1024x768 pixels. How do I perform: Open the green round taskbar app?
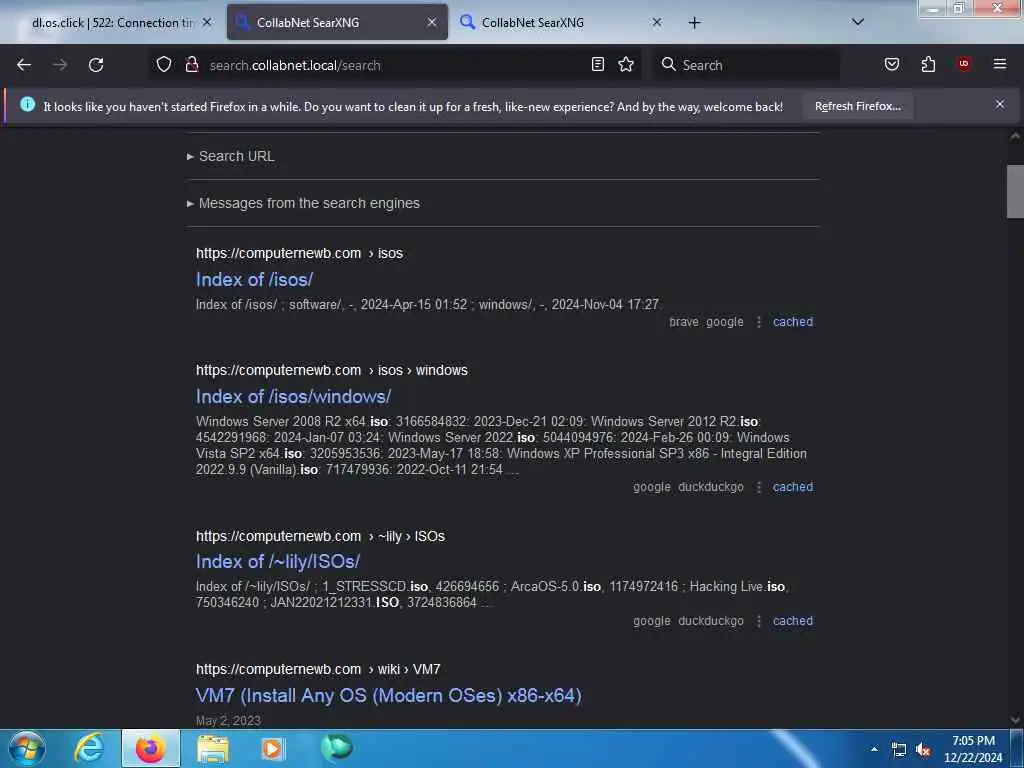pos(336,747)
